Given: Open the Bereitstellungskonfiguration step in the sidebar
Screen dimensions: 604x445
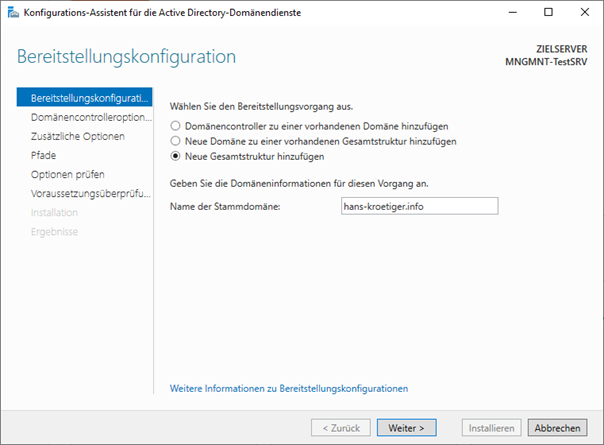Looking at the screenshot, I should [90, 98].
